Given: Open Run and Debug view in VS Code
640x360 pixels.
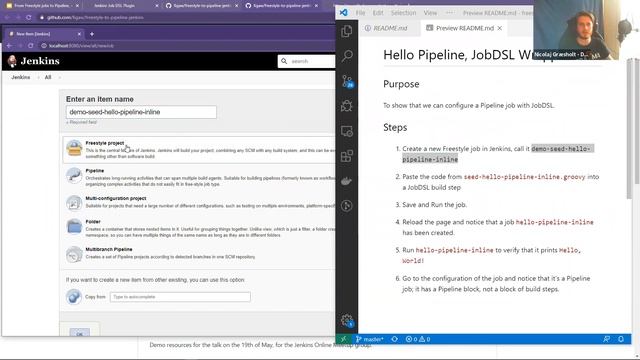Looking at the screenshot, I should pos(347,106).
